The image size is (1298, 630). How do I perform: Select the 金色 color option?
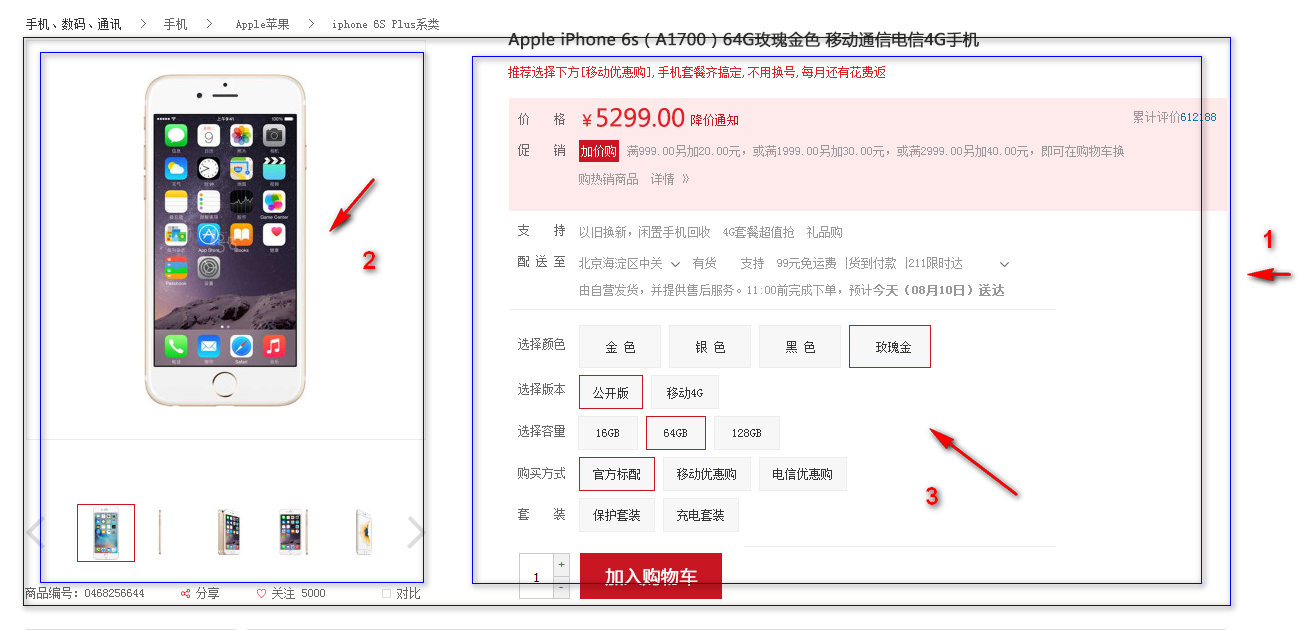(x=620, y=347)
